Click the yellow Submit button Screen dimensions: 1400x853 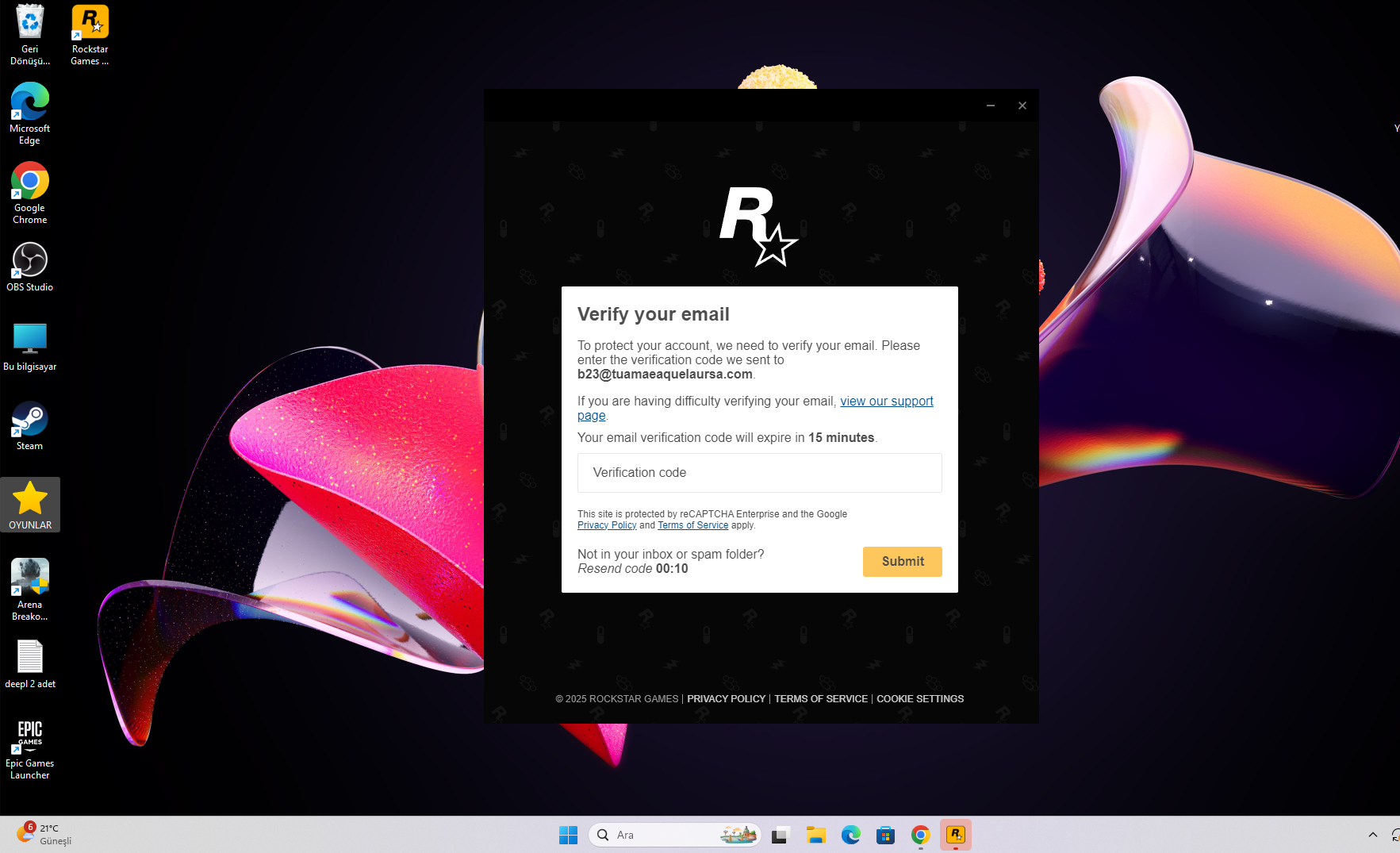click(x=903, y=562)
